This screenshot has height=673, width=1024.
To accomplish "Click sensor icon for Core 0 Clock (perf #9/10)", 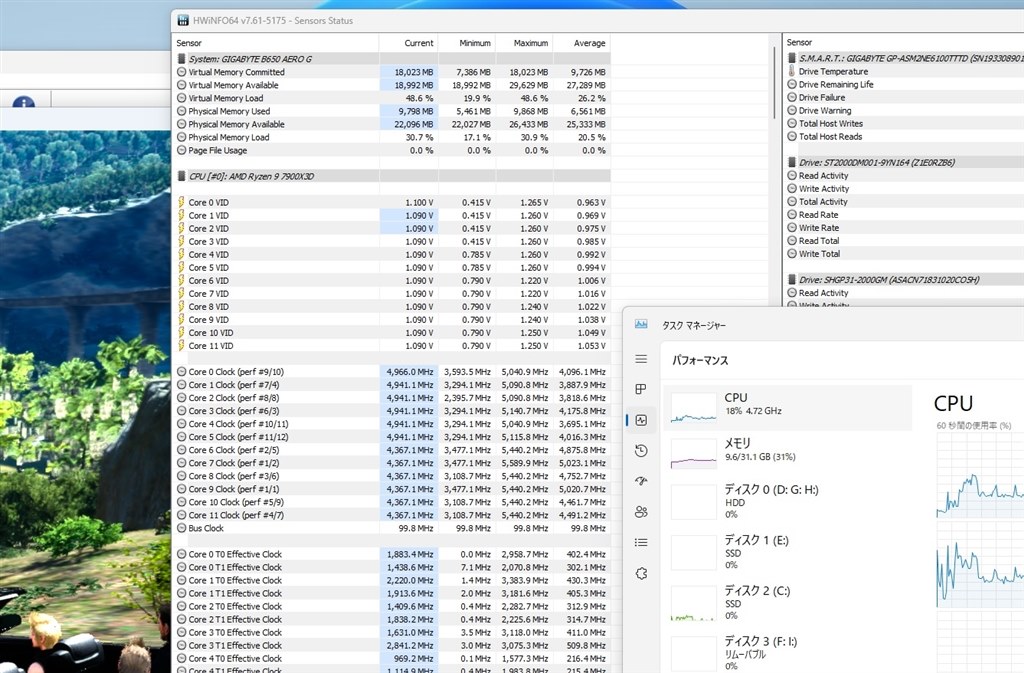I will coord(182,372).
